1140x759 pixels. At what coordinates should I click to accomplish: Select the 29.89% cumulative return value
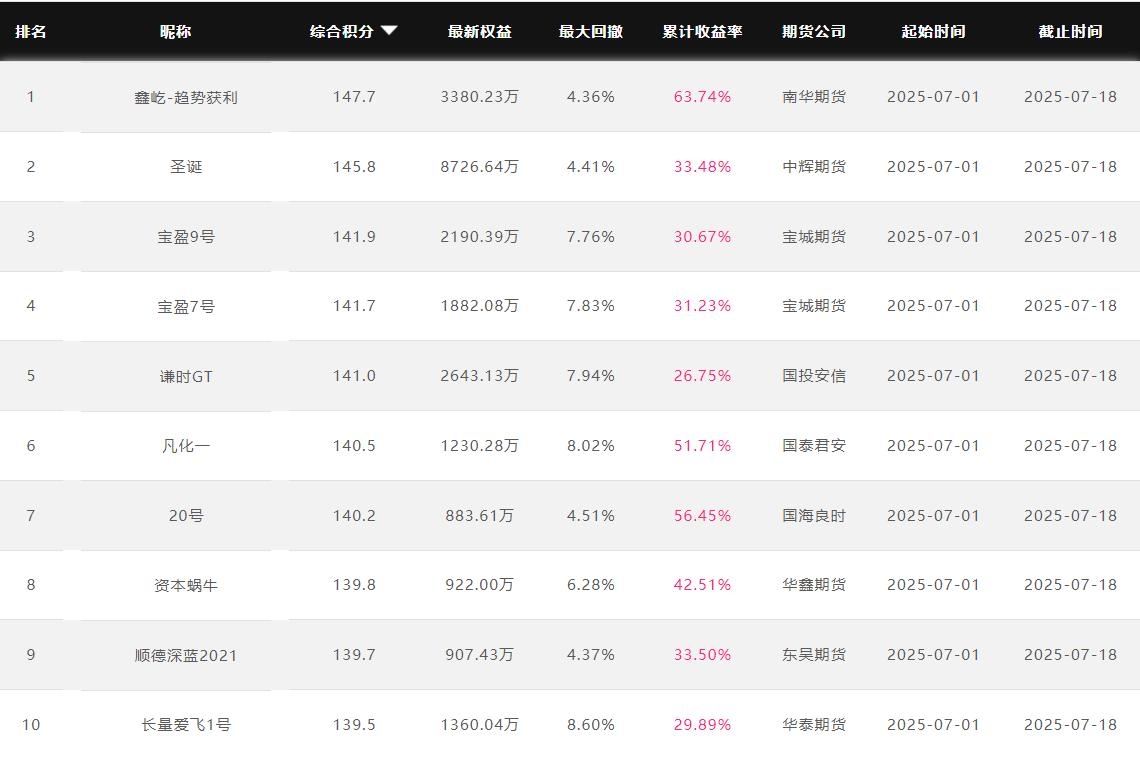tap(702, 724)
